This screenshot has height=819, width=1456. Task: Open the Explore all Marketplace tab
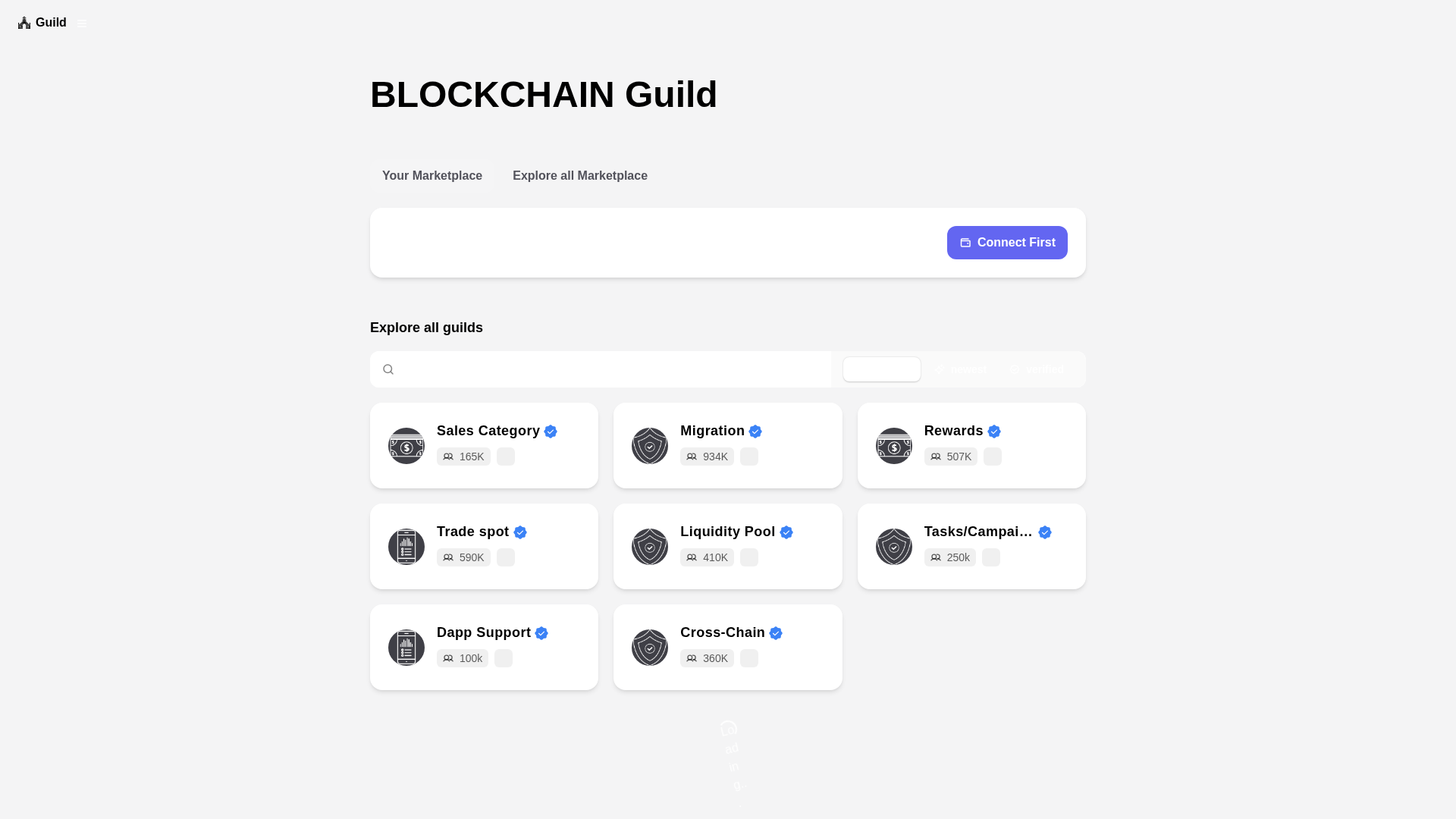click(579, 175)
